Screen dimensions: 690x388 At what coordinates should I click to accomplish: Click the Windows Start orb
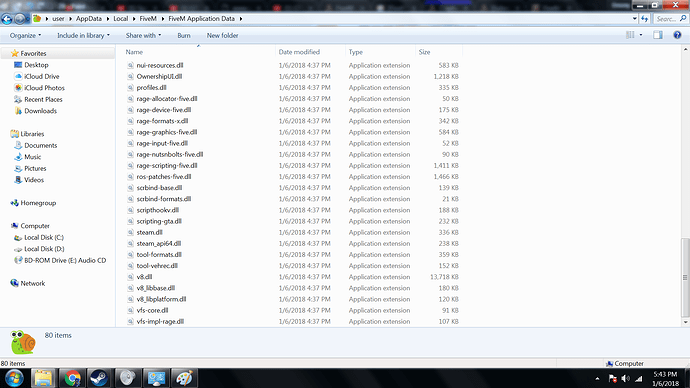pos(14,378)
